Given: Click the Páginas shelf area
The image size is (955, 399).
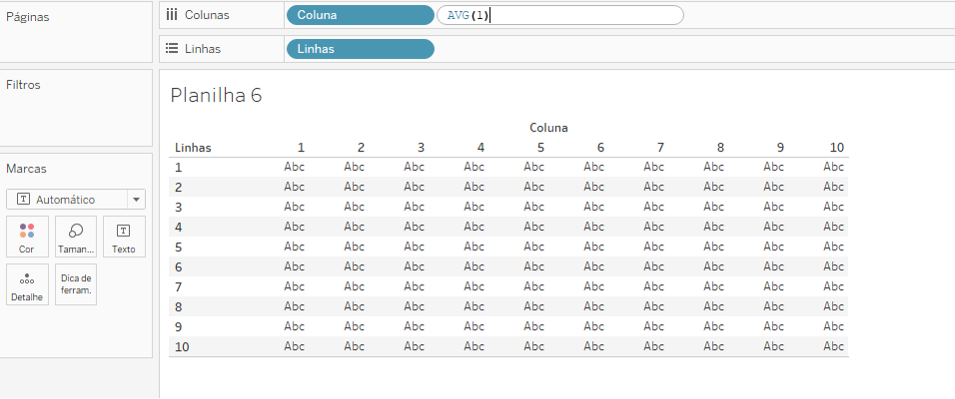Looking at the screenshot, I should pos(76,32).
